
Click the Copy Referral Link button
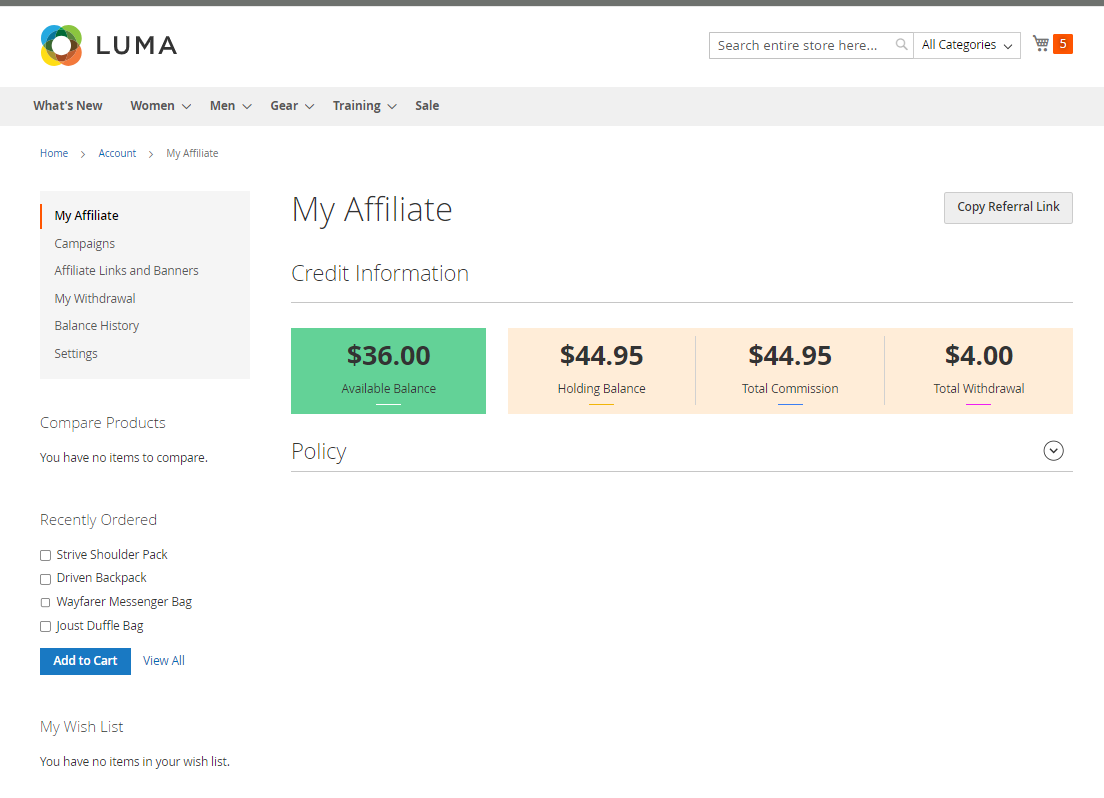pos(1007,207)
